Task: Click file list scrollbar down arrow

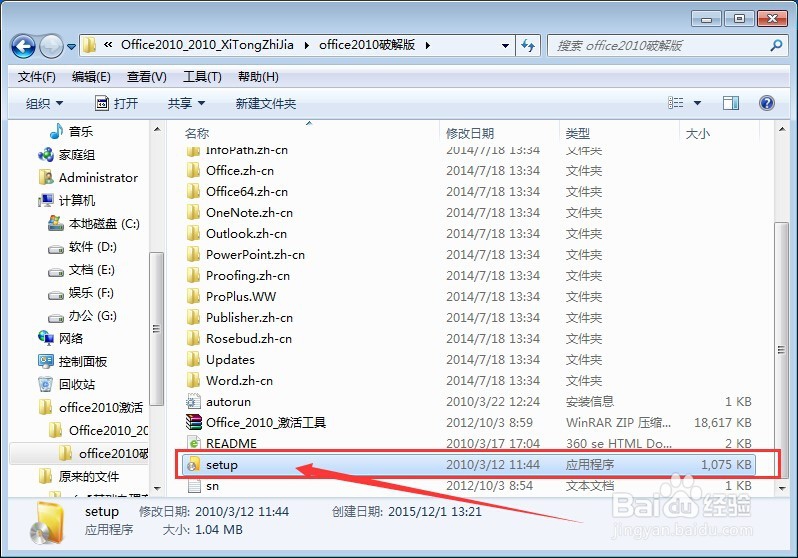Action: [782, 488]
